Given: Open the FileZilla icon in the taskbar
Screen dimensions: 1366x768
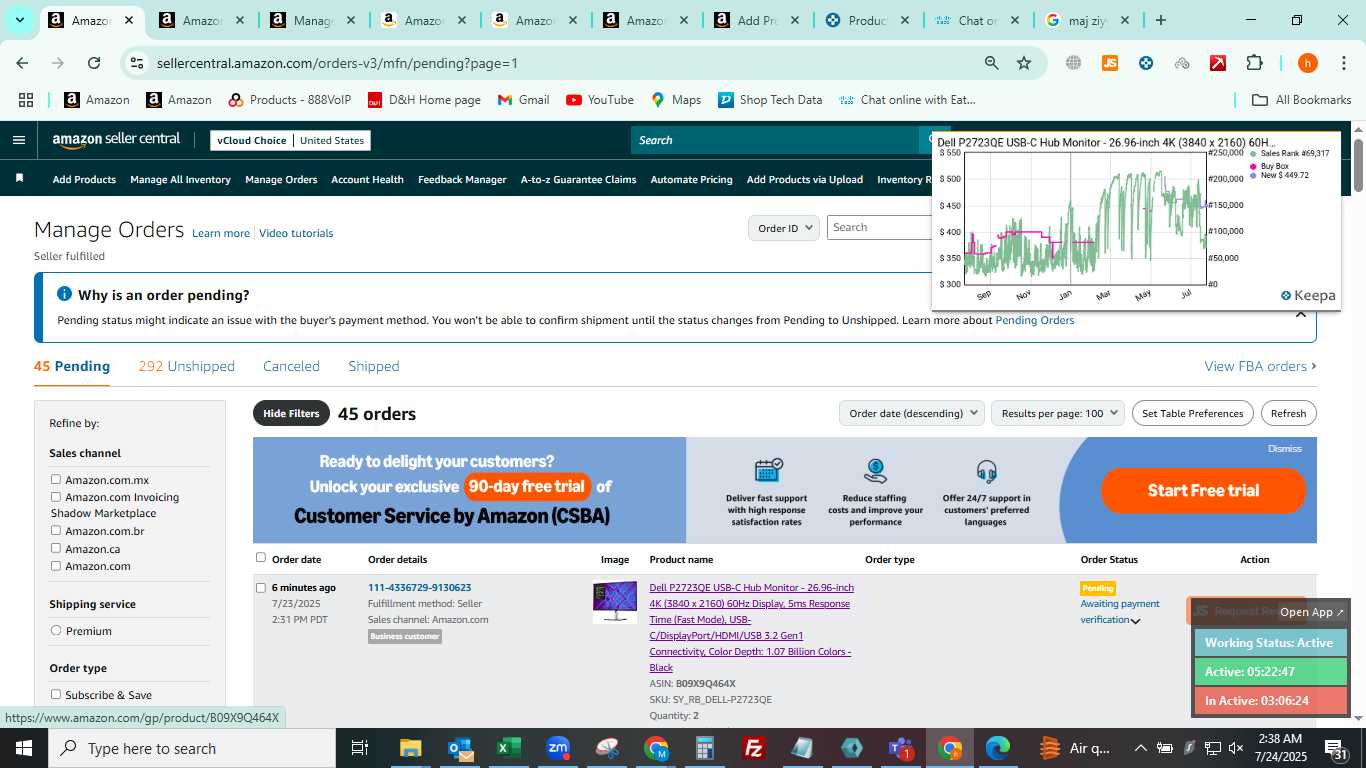Looking at the screenshot, I should [754, 748].
